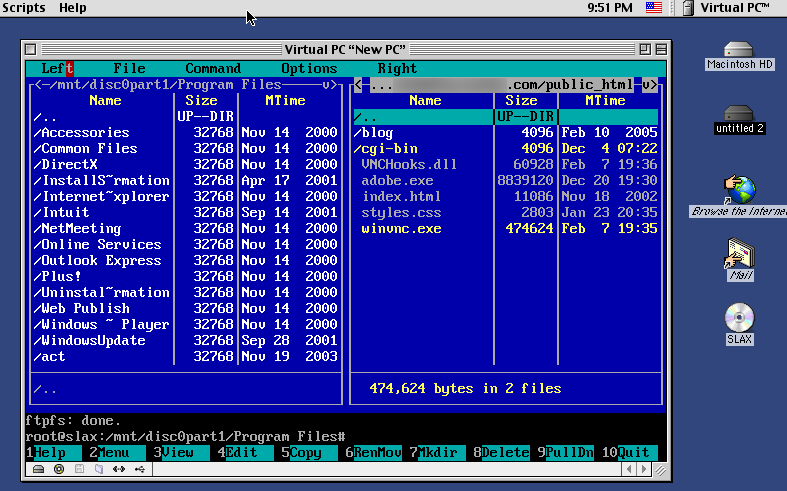Image resolution: width=787 pixels, height=491 pixels.
Task: Open the Left panel menu
Action: [58, 69]
